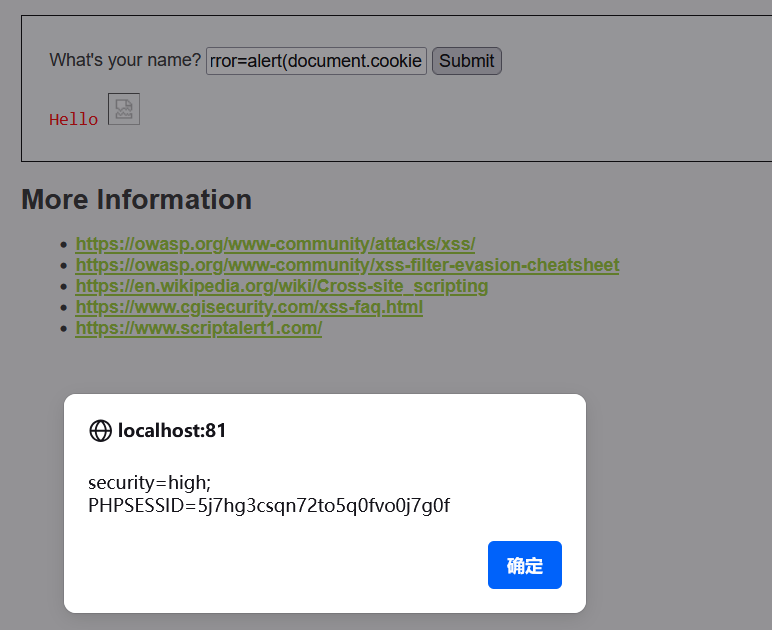
Task: Follow the scriptalert1.com link
Action: point(198,328)
